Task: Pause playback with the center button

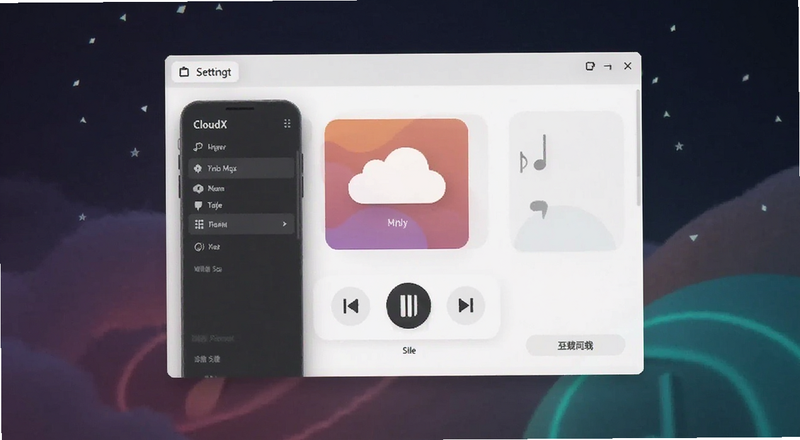Action: (x=408, y=305)
